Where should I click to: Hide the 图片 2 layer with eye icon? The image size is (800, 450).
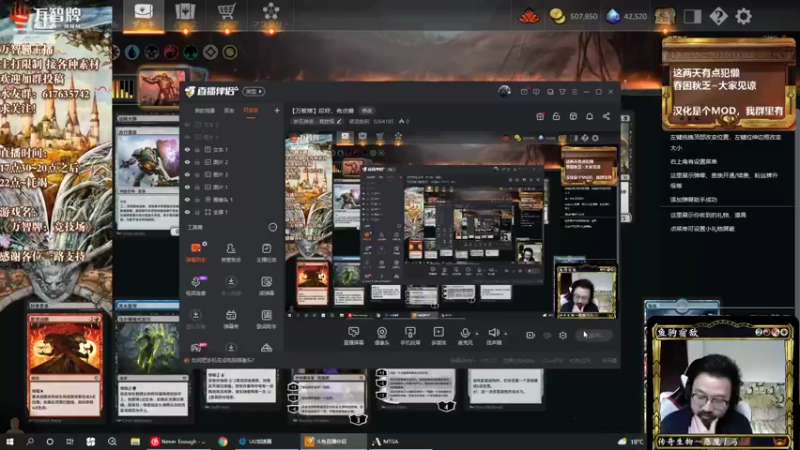coord(187,162)
